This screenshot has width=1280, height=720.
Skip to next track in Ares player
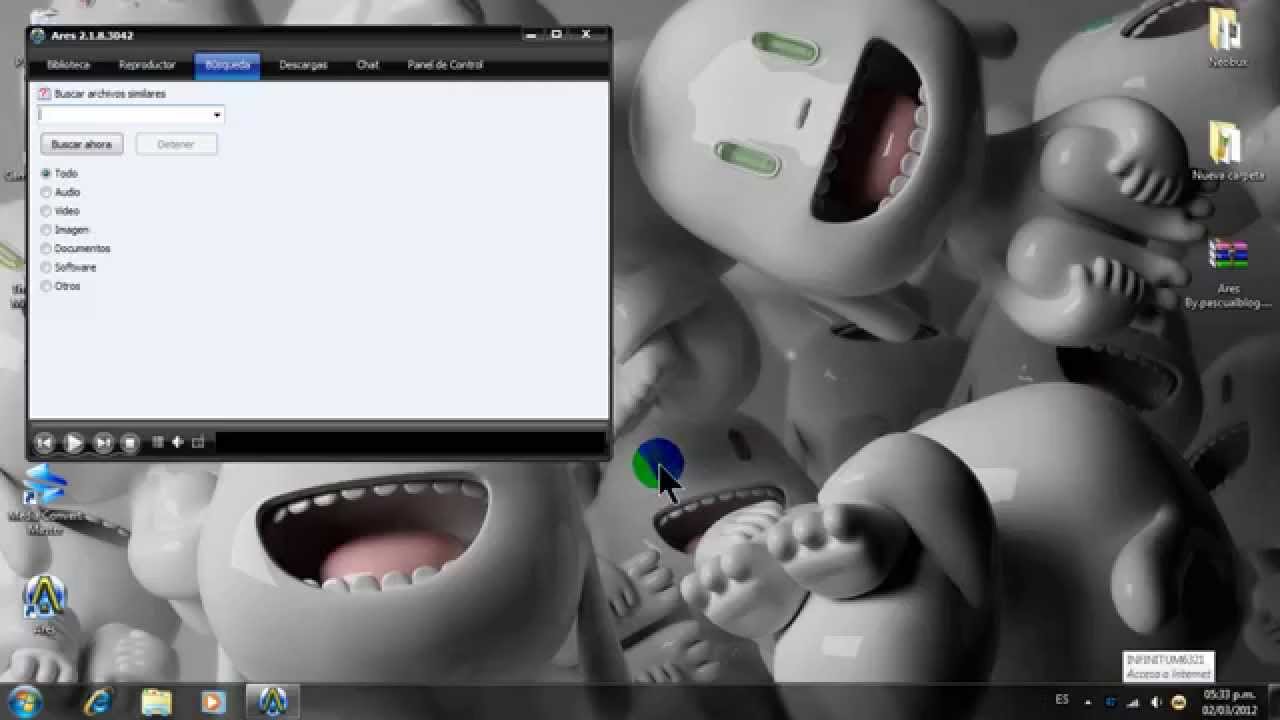[102, 442]
